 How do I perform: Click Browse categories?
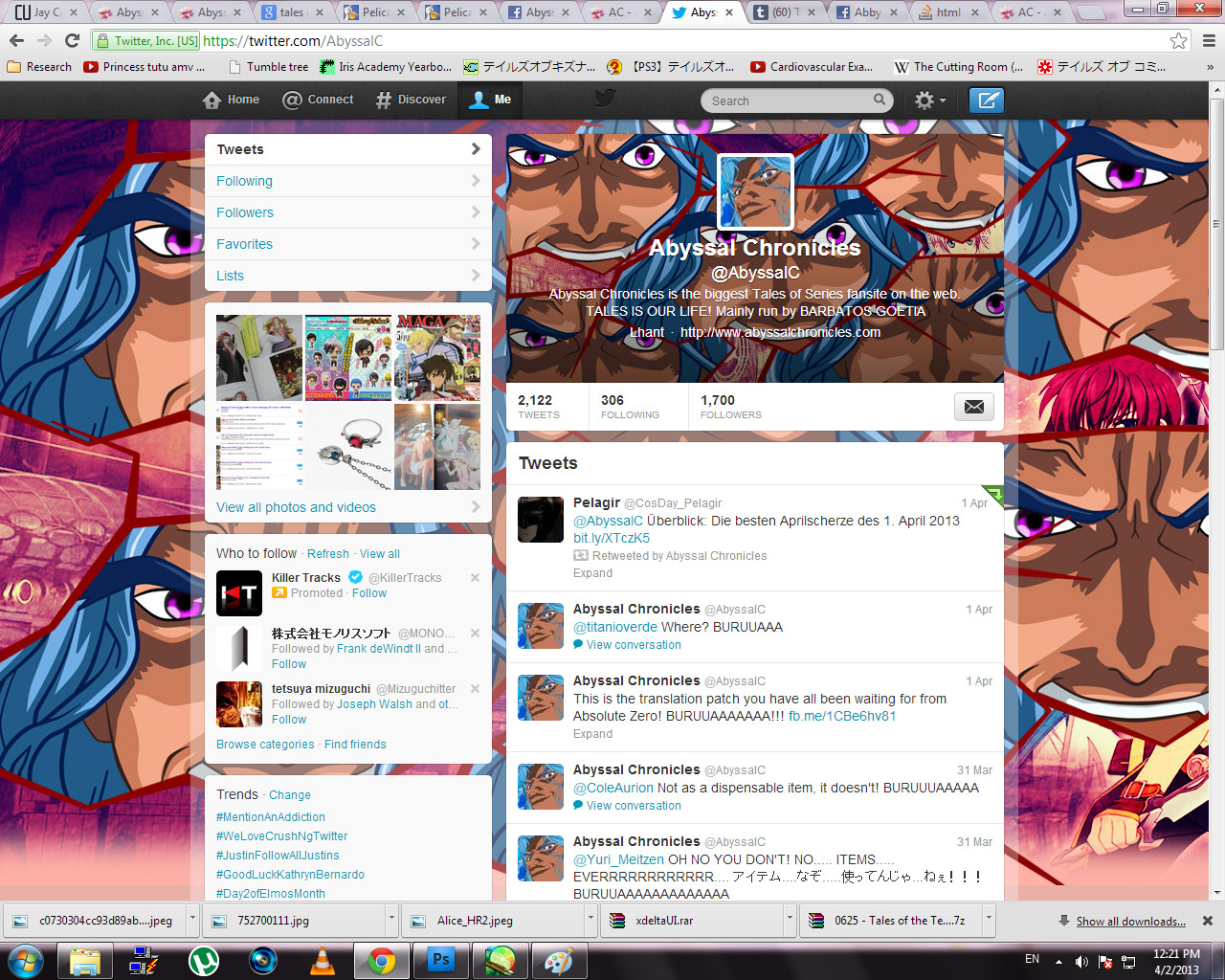click(x=265, y=745)
